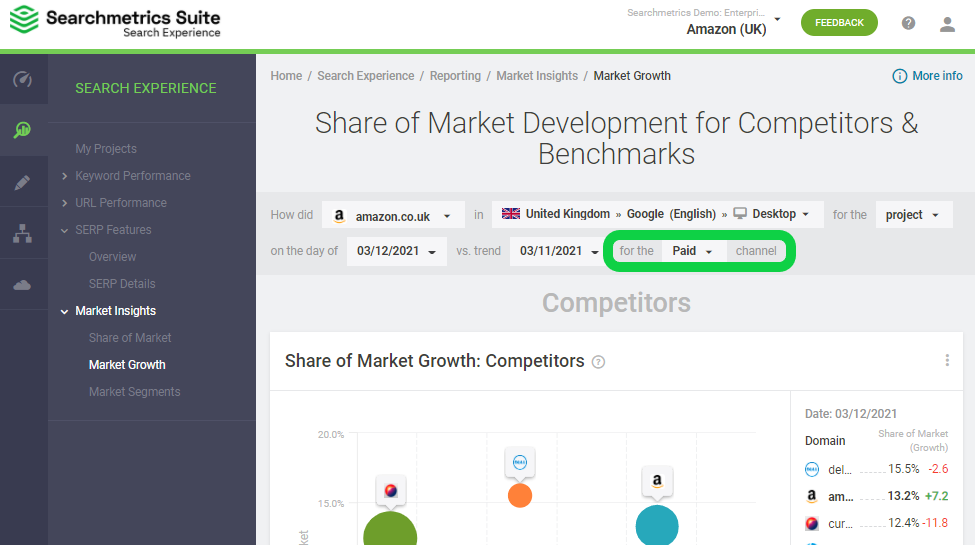This screenshot has width=975, height=545.
Task: Open the dashboard speedometer sidebar icon
Action: (x=23, y=79)
